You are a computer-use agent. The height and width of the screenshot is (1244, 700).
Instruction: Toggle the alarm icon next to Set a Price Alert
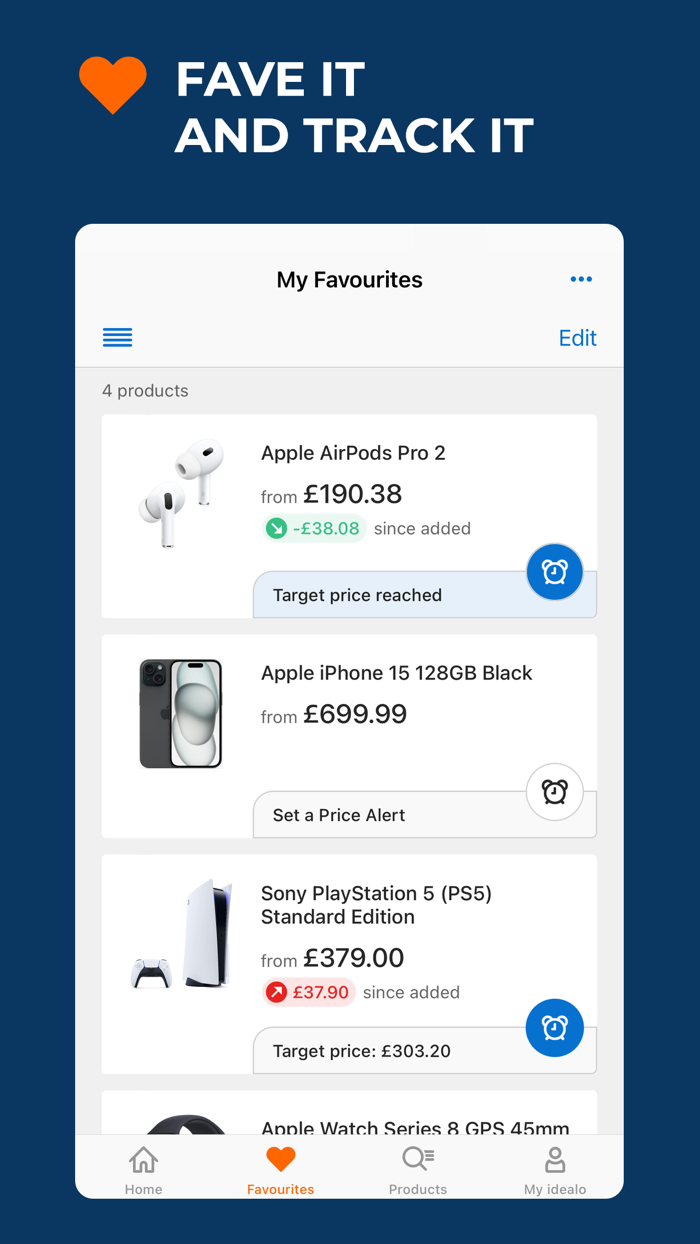(x=555, y=791)
